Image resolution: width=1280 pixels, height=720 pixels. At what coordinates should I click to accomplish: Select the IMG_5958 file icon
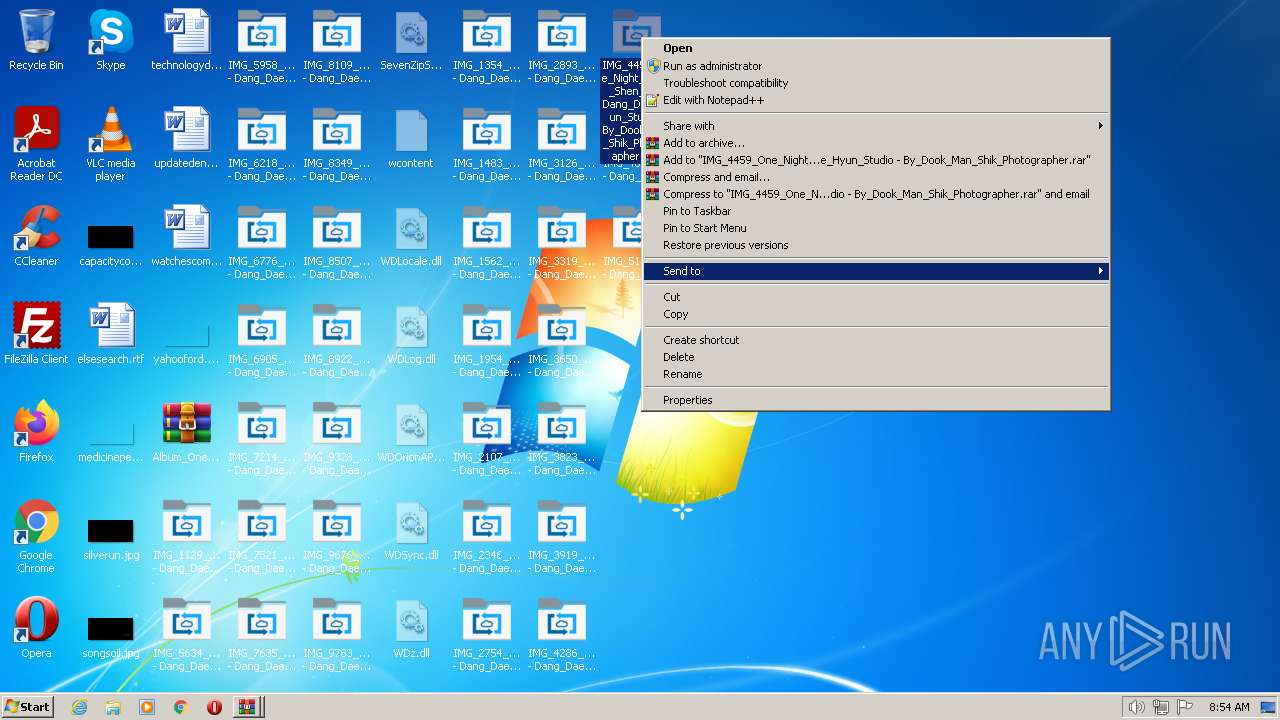(x=261, y=46)
